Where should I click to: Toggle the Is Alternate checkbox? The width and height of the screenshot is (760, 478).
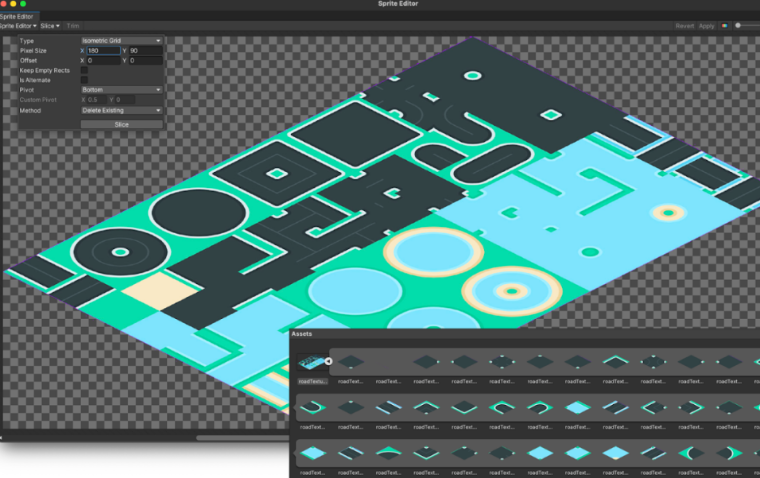[84, 80]
